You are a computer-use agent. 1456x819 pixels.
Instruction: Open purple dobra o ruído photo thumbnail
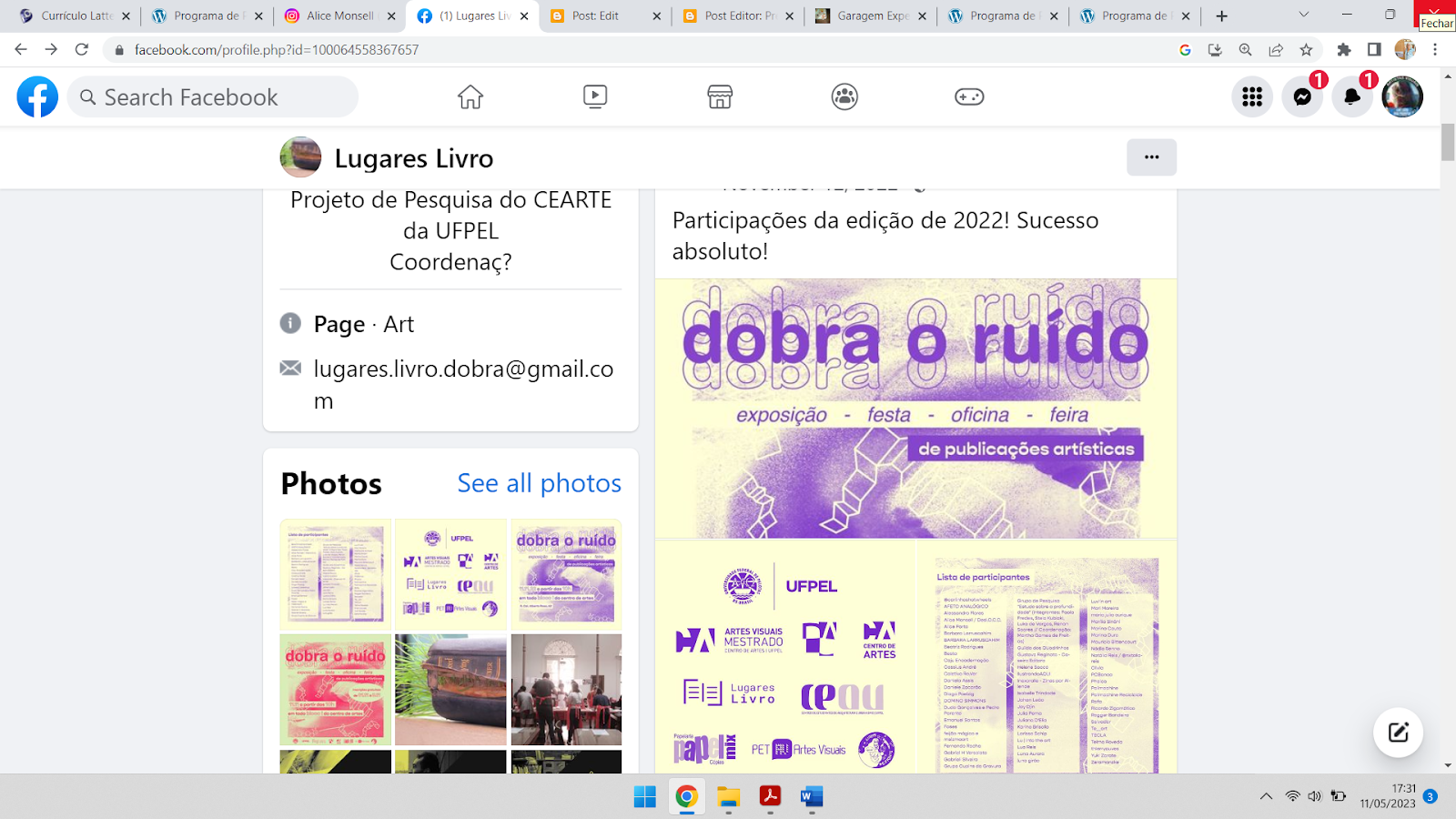click(x=566, y=574)
